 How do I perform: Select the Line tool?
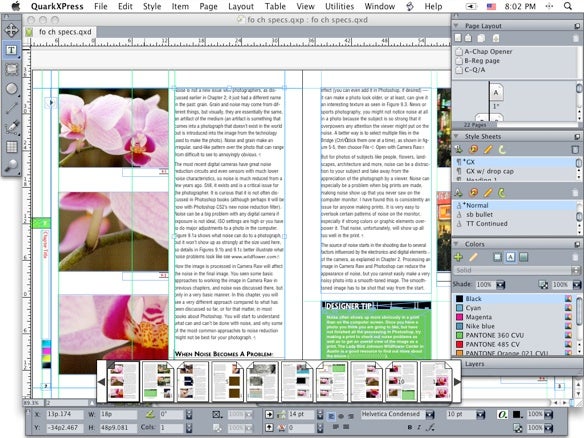point(11,108)
